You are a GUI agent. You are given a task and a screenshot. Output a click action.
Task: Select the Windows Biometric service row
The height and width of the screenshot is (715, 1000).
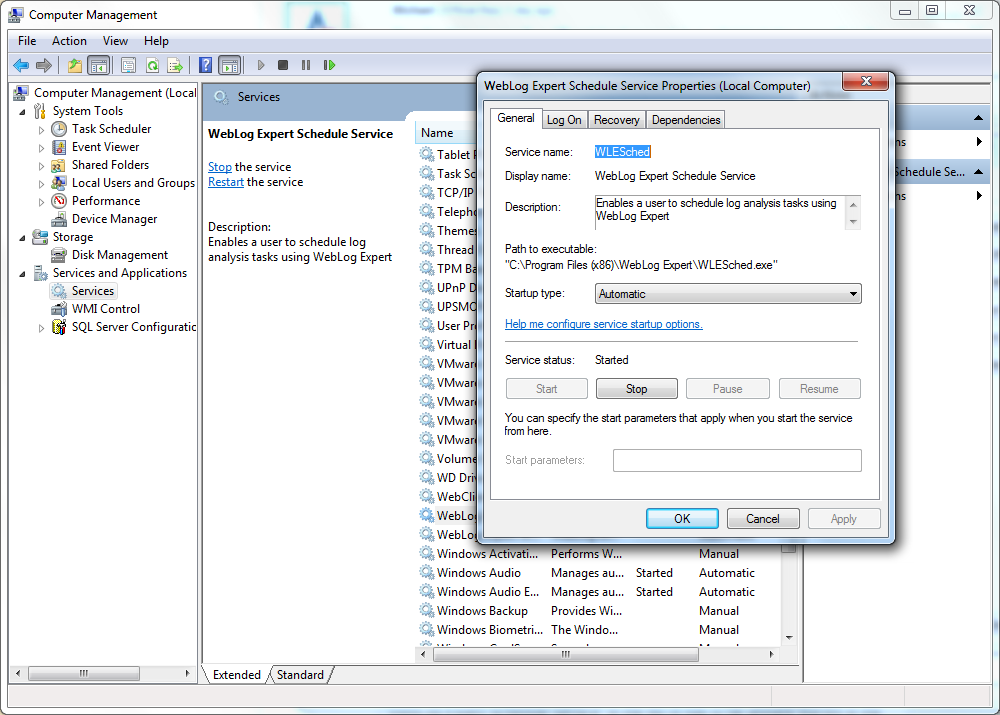pyautogui.click(x=599, y=630)
